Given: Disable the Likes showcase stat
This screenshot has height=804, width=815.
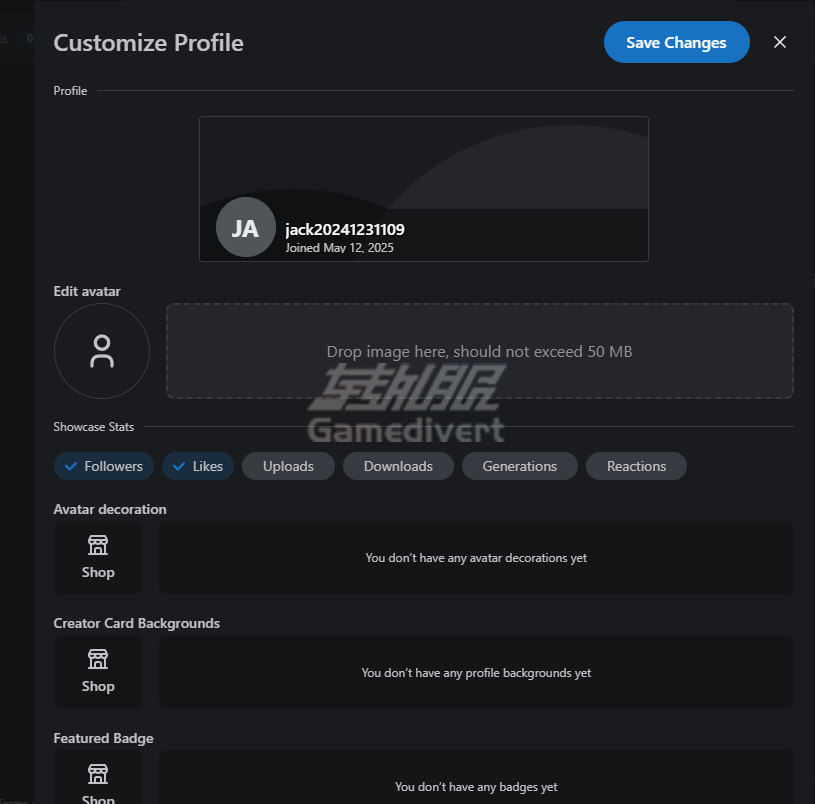Looking at the screenshot, I should 198,466.
